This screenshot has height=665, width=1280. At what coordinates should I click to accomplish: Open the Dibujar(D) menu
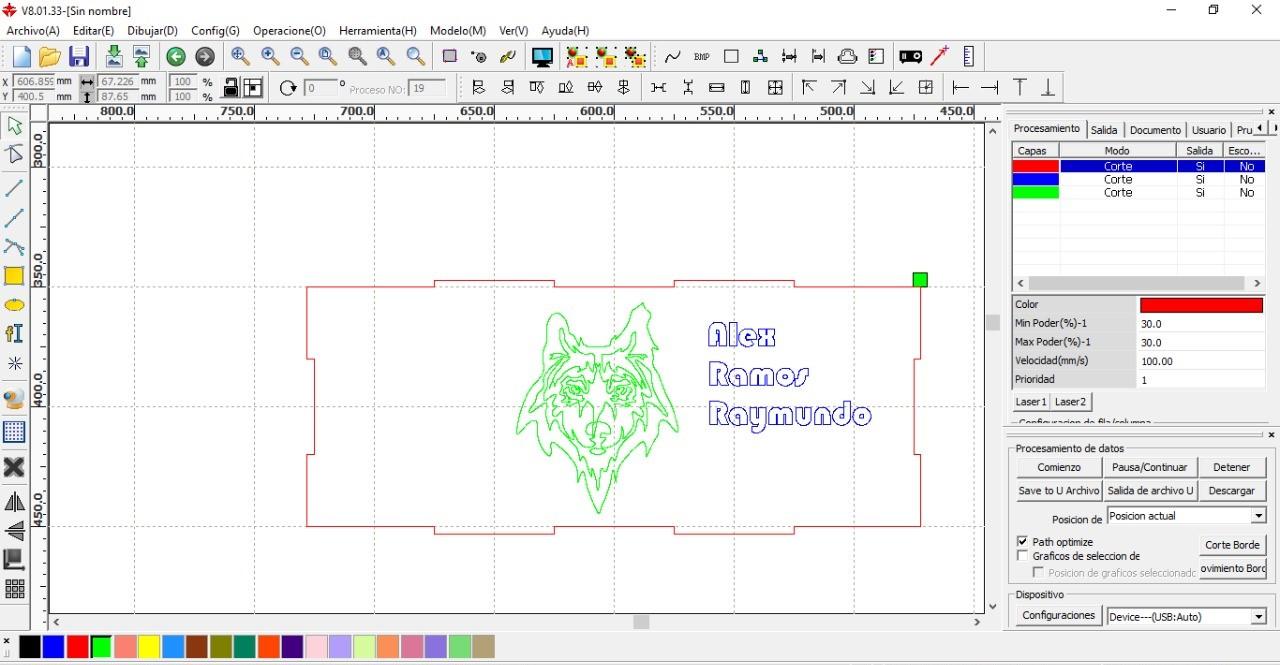coord(152,31)
